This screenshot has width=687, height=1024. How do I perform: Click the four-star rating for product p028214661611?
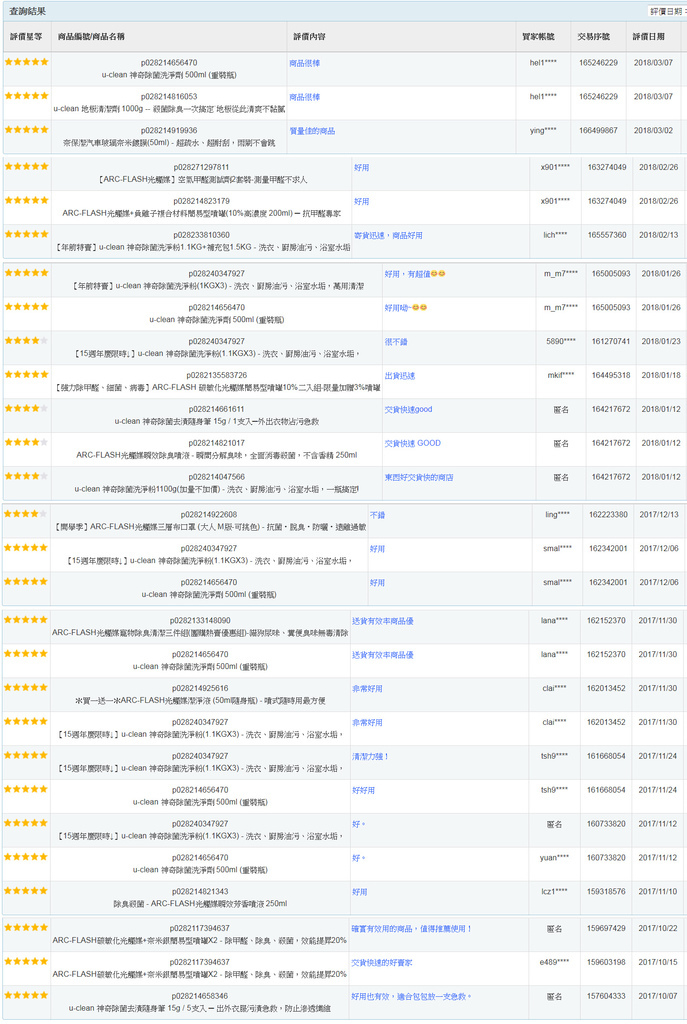26,408
